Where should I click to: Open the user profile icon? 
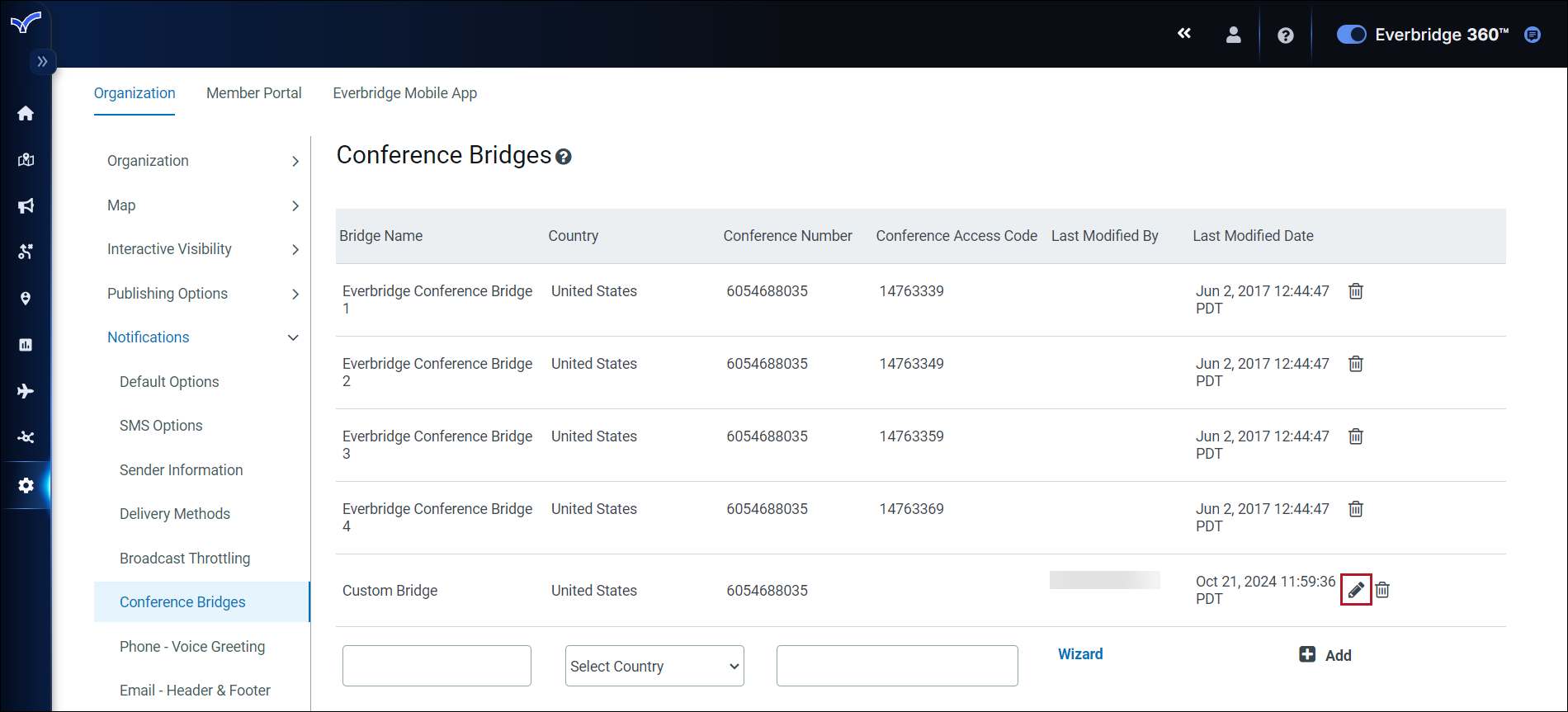pyautogui.click(x=1233, y=35)
